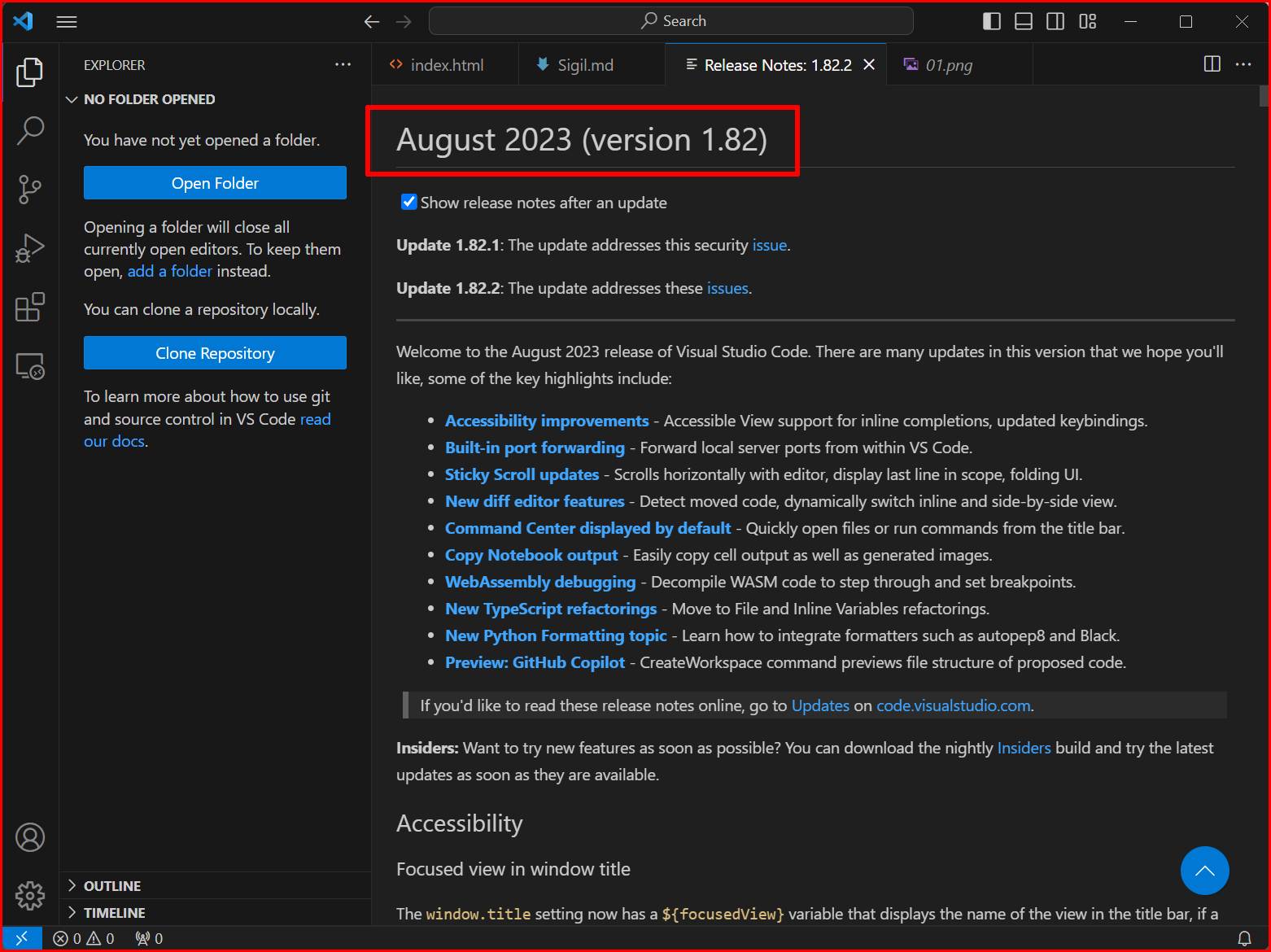The image size is (1271, 952).
Task: Switch to the index.html tab
Action: [445, 64]
